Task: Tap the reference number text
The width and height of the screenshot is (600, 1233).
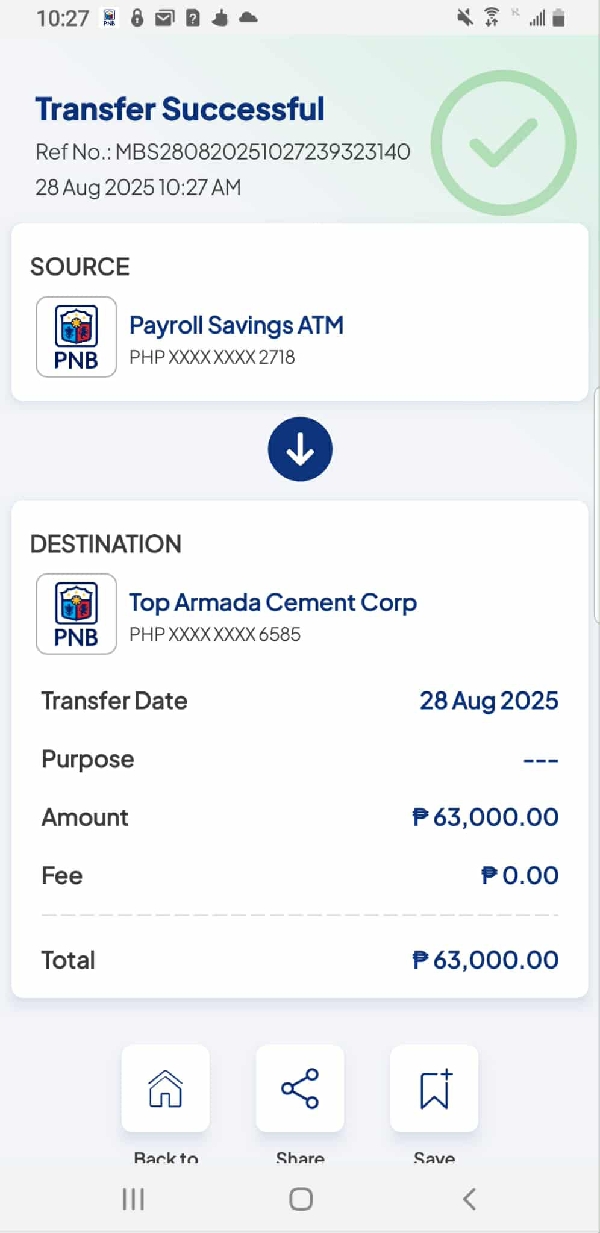Action: pos(223,152)
